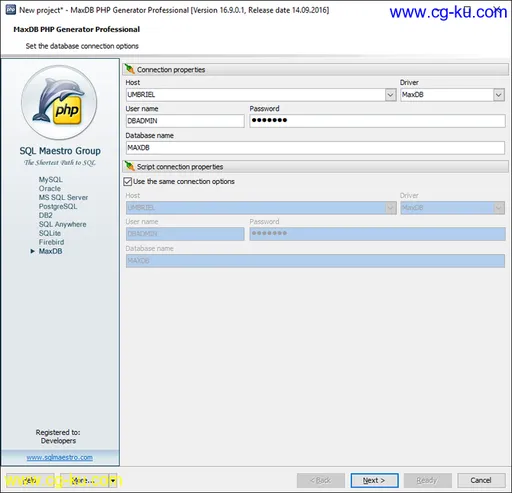Click the Script connection properties section icon
The image size is (512, 493).
[129, 166]
